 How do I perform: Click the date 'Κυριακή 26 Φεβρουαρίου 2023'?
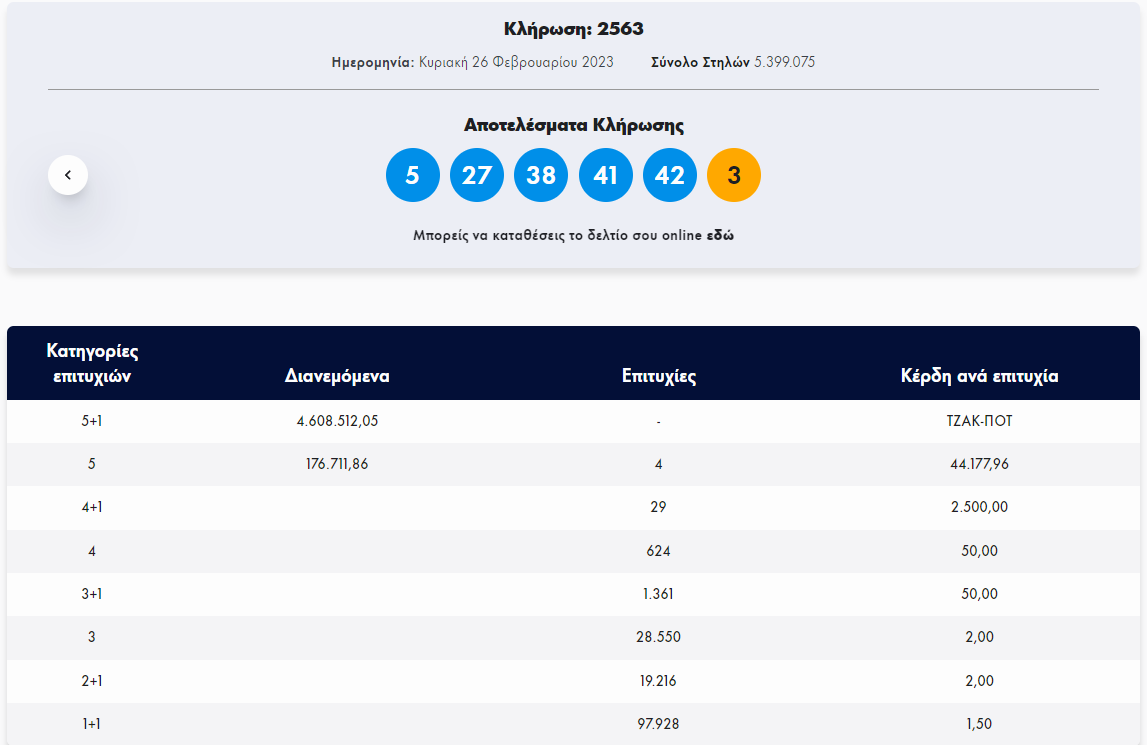516,62
